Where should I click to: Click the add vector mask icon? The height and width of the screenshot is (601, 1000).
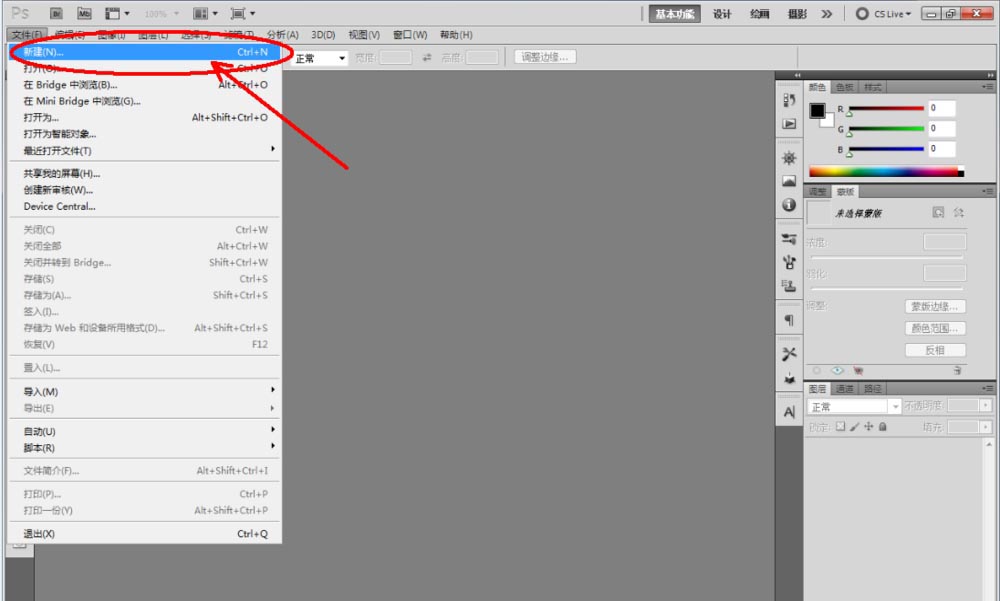(959, 212)
